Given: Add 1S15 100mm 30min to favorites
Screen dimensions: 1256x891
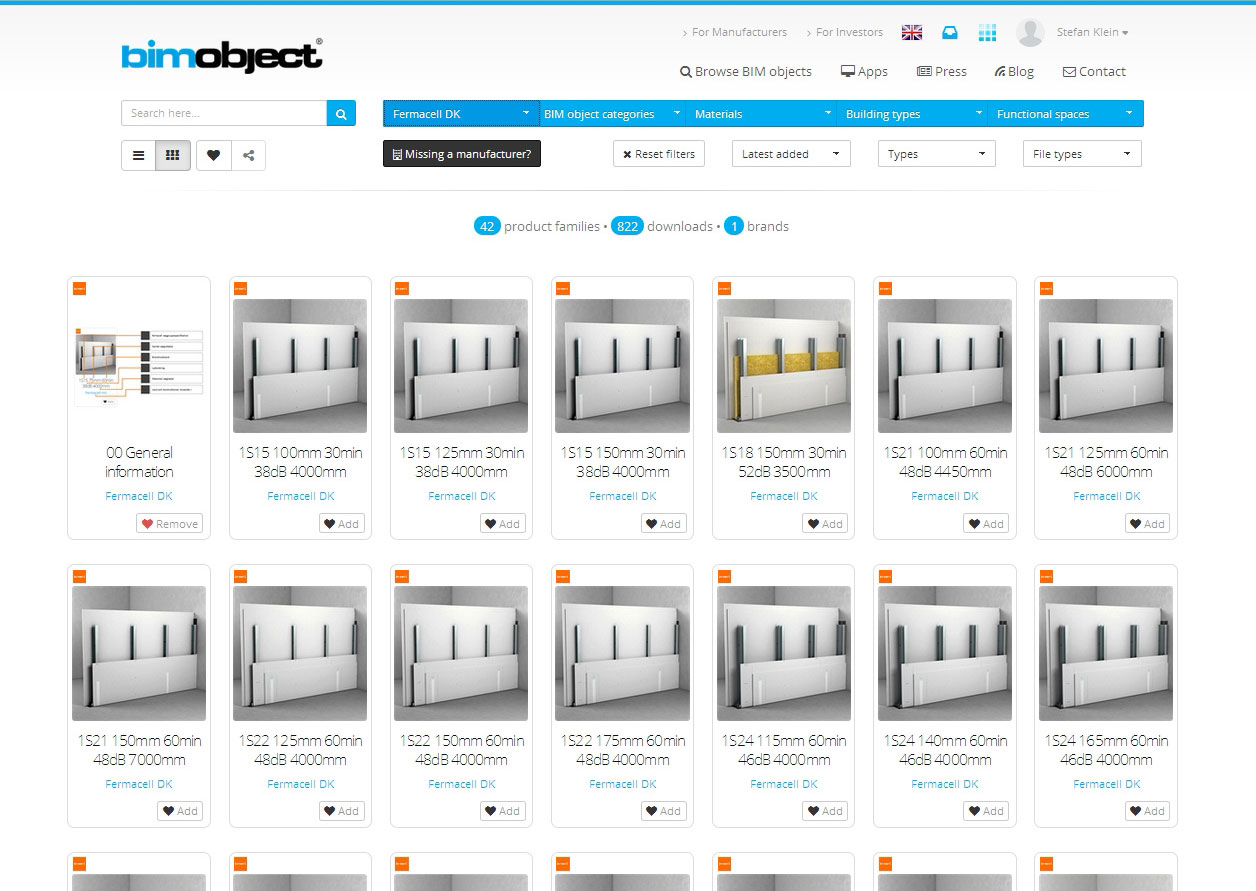Looking at the screenshot, I should click(x=341, y=523).
